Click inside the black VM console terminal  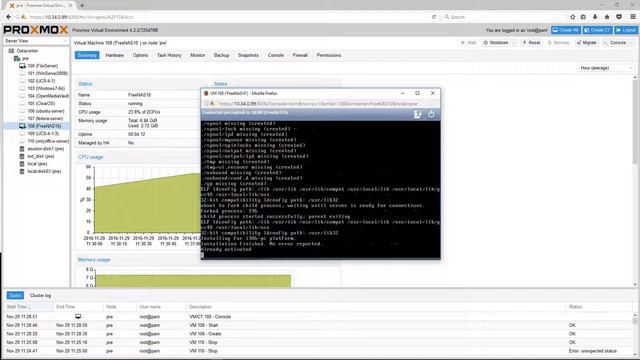point(320,189)
